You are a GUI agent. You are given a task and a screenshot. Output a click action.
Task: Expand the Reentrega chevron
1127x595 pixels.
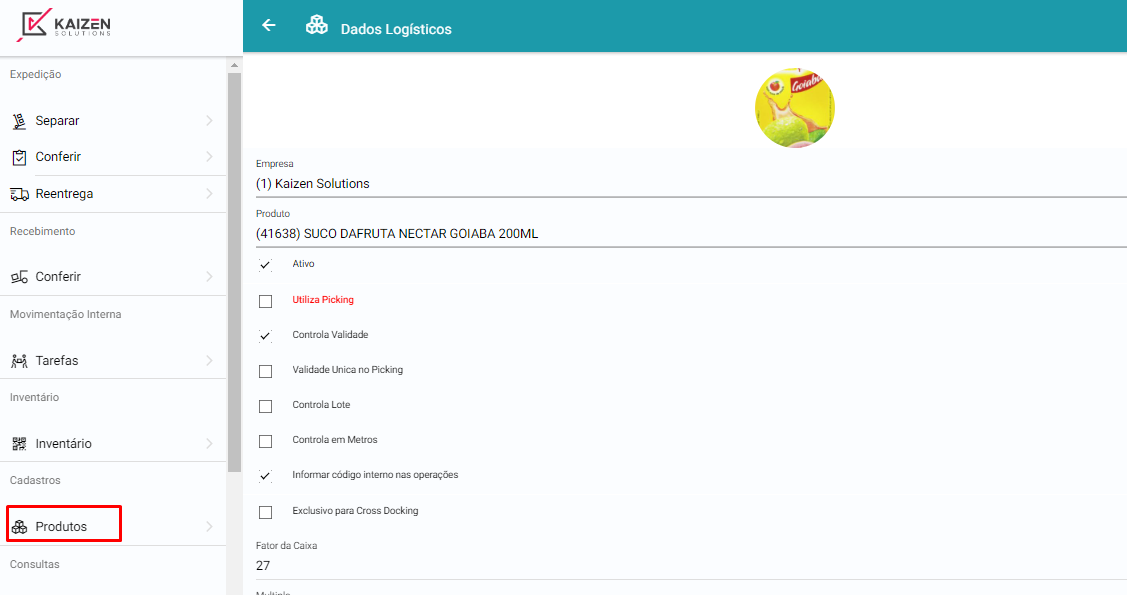coord(209,194)
